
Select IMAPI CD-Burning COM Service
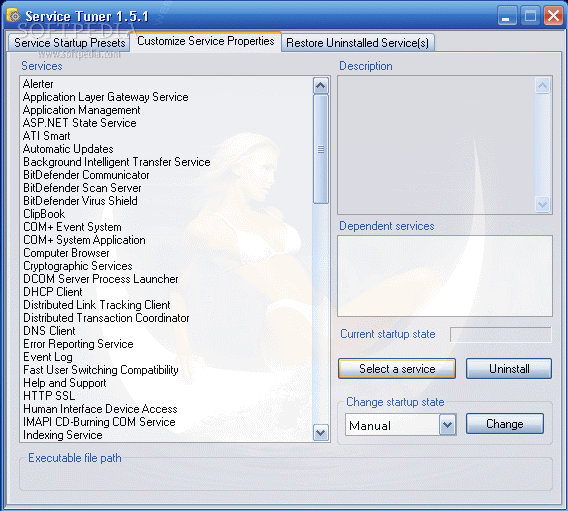point(99,422)
